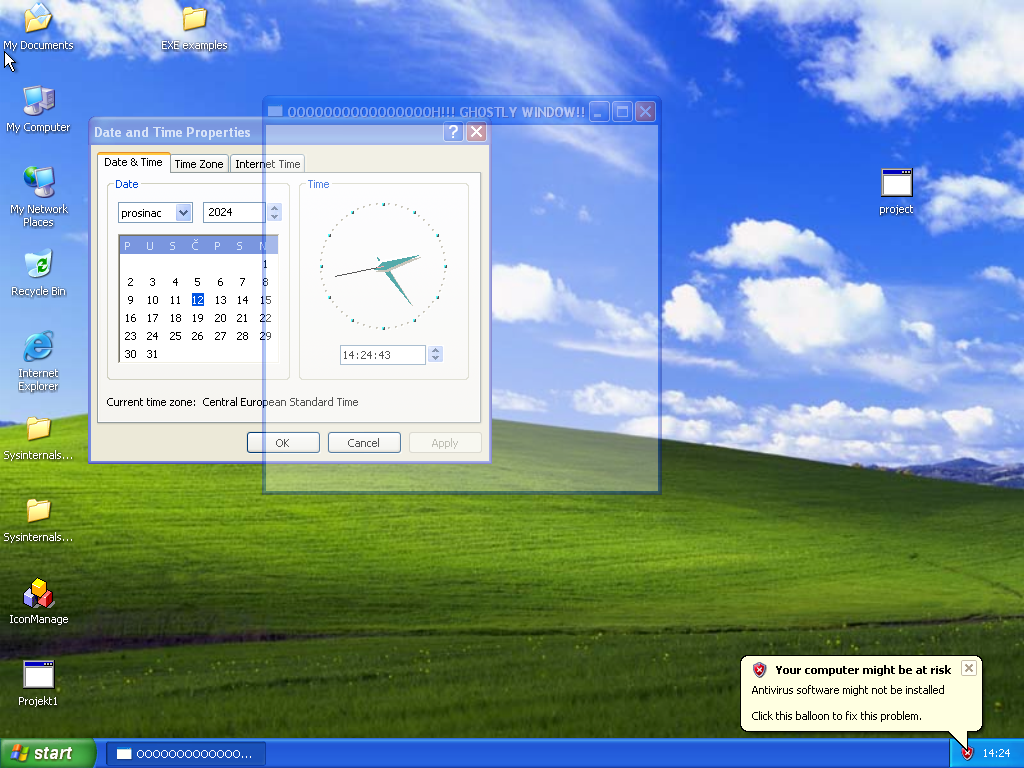The height and width of the screenshot is (768, 1024).
Task: Click the time input field 14:24:43
Action: coord(382,355)
